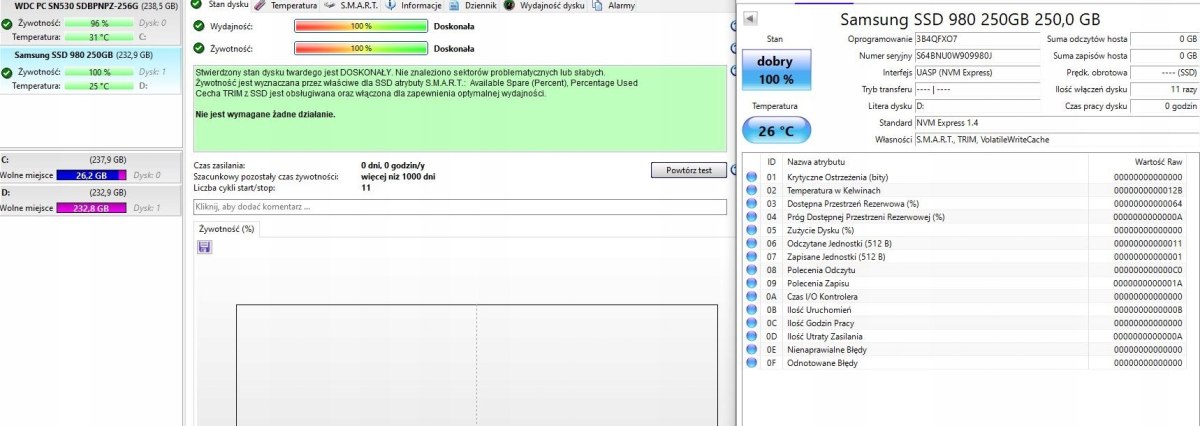The image size is (1200, 426).
Task: Click blue orb beside Dostępna Przestrzeń Rezerwowa
Action: coord(752,203)
